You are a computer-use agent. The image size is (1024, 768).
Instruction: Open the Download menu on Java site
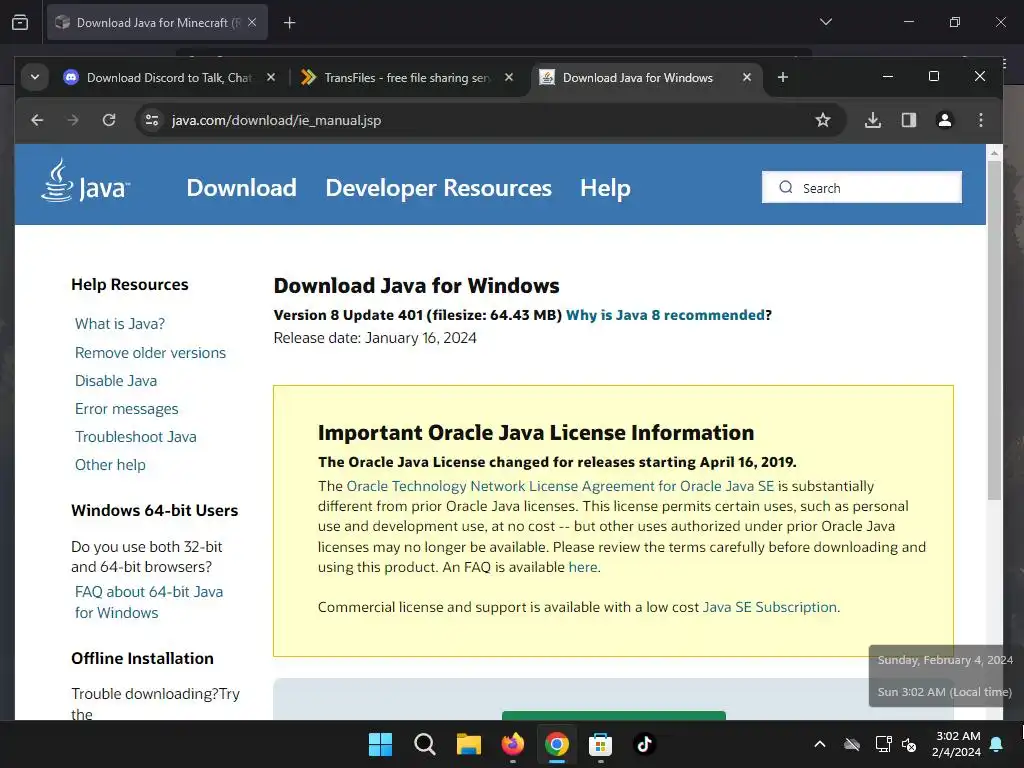(241, 188)
